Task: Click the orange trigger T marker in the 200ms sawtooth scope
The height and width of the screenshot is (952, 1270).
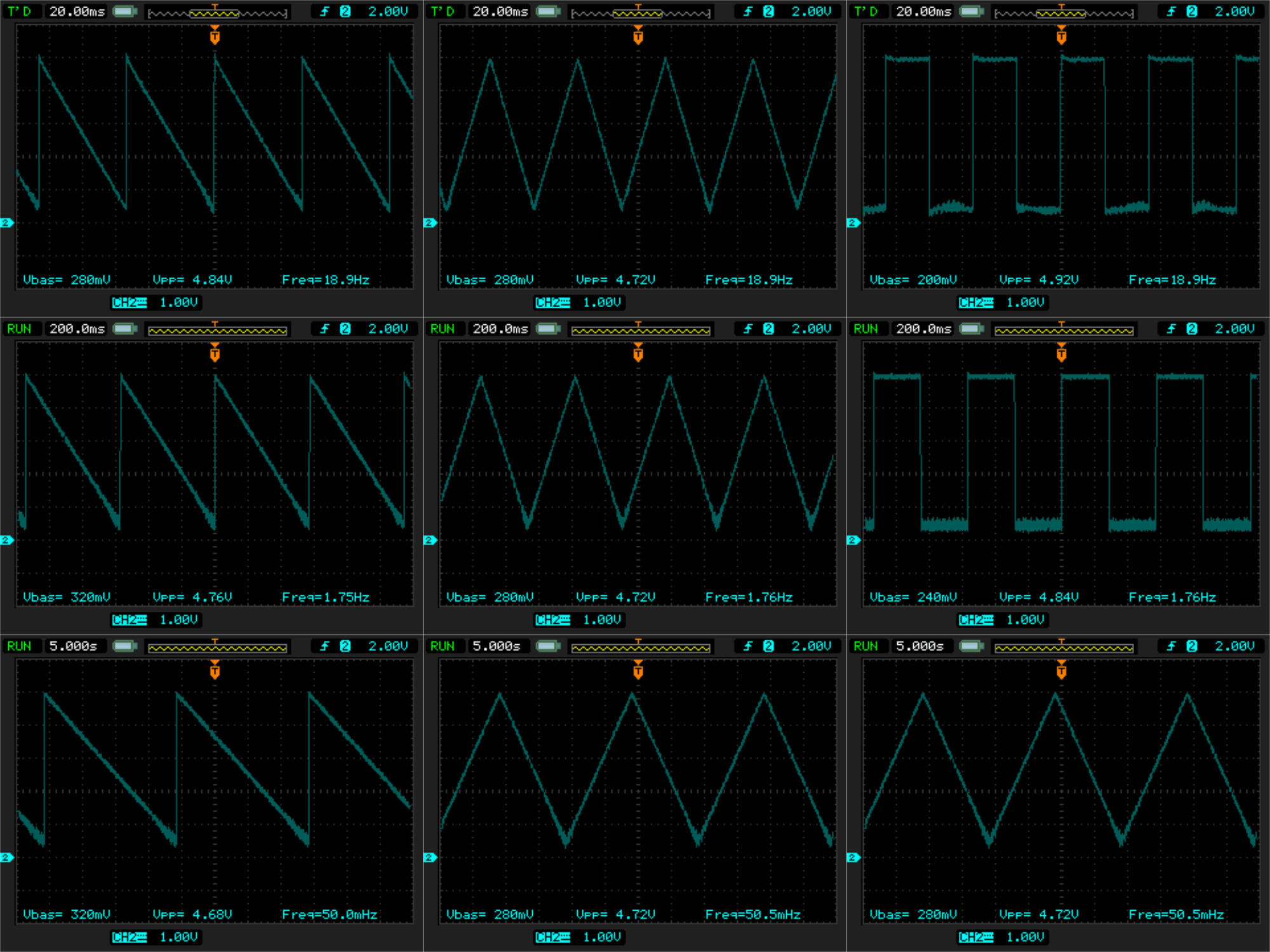Action: point(215,353)
